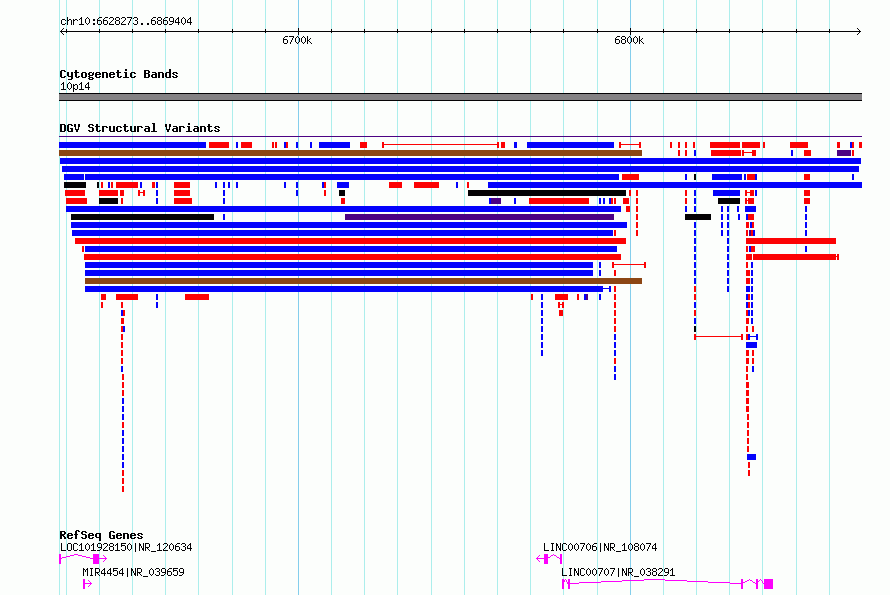890x595 pixels.
Task: Open the RefSeq Genes track title
Action: tap(101, 535)
